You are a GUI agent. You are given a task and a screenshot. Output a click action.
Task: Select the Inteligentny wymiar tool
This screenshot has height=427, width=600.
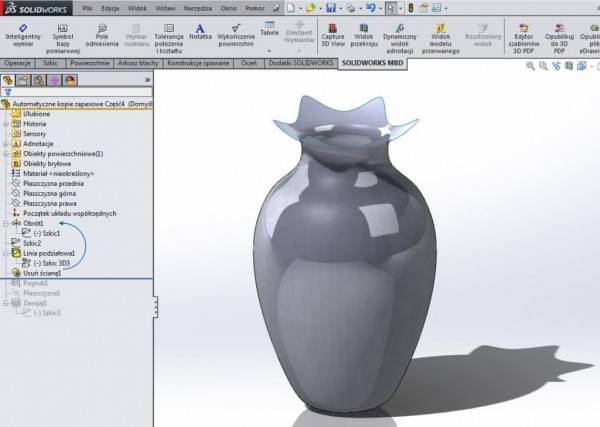23,34
